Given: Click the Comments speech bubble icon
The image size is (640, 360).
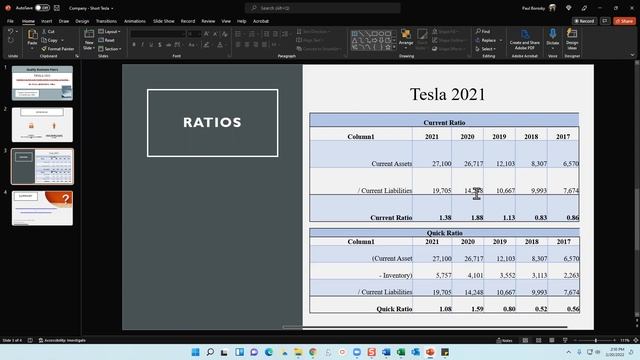Looking at the screenshot, I should click(605, 21).
